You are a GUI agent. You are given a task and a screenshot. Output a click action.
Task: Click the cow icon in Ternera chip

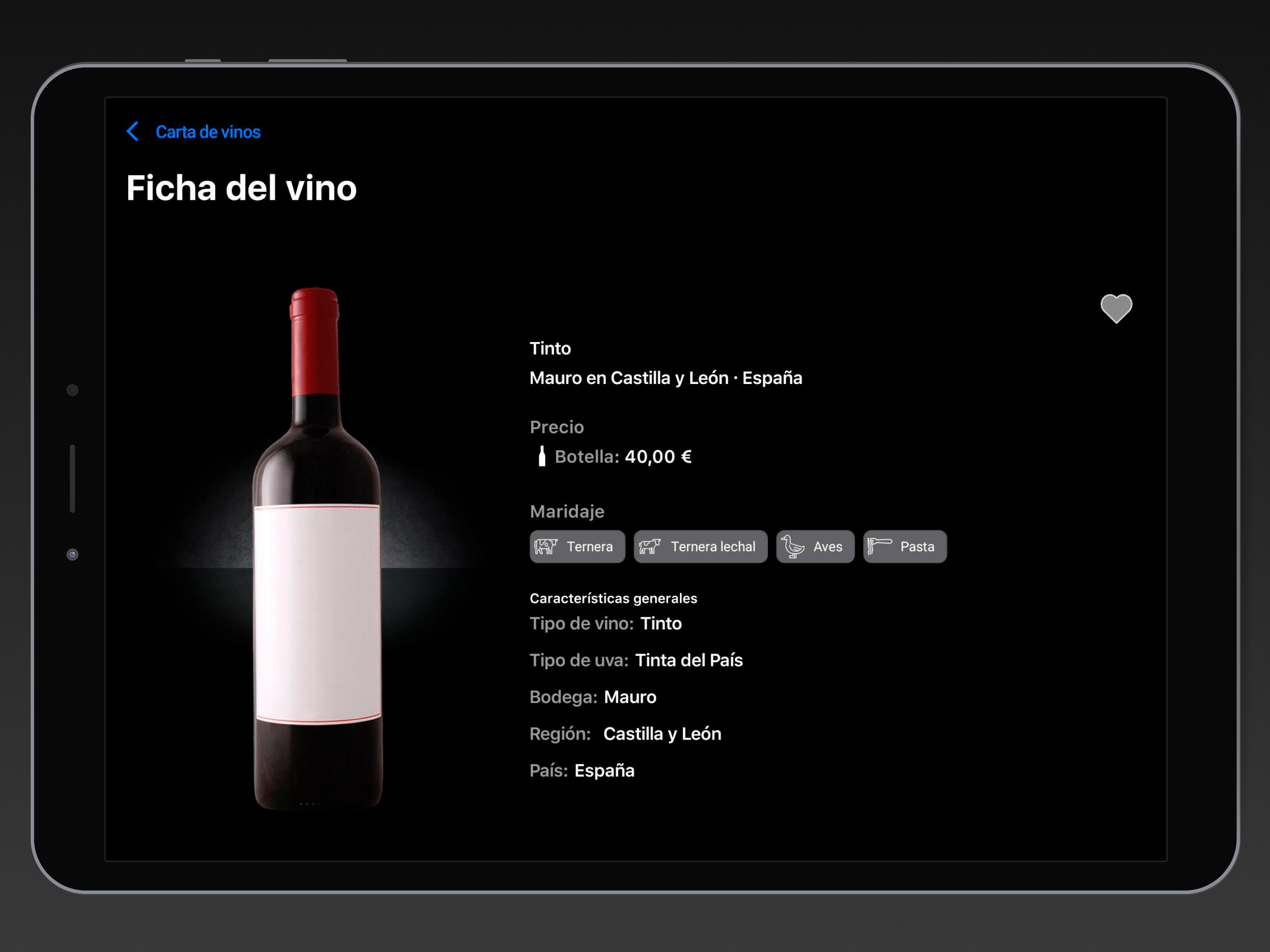point(546,547)
